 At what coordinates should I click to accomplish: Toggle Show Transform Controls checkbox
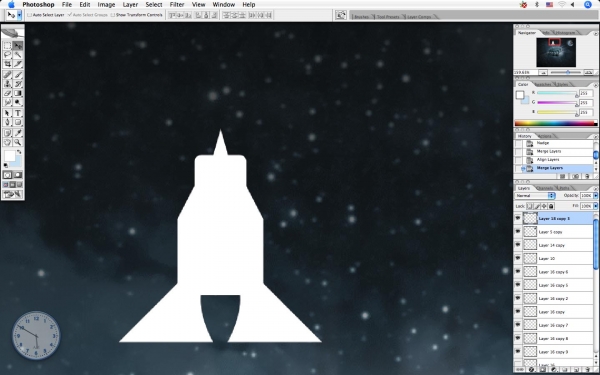[x=112, y=15]
